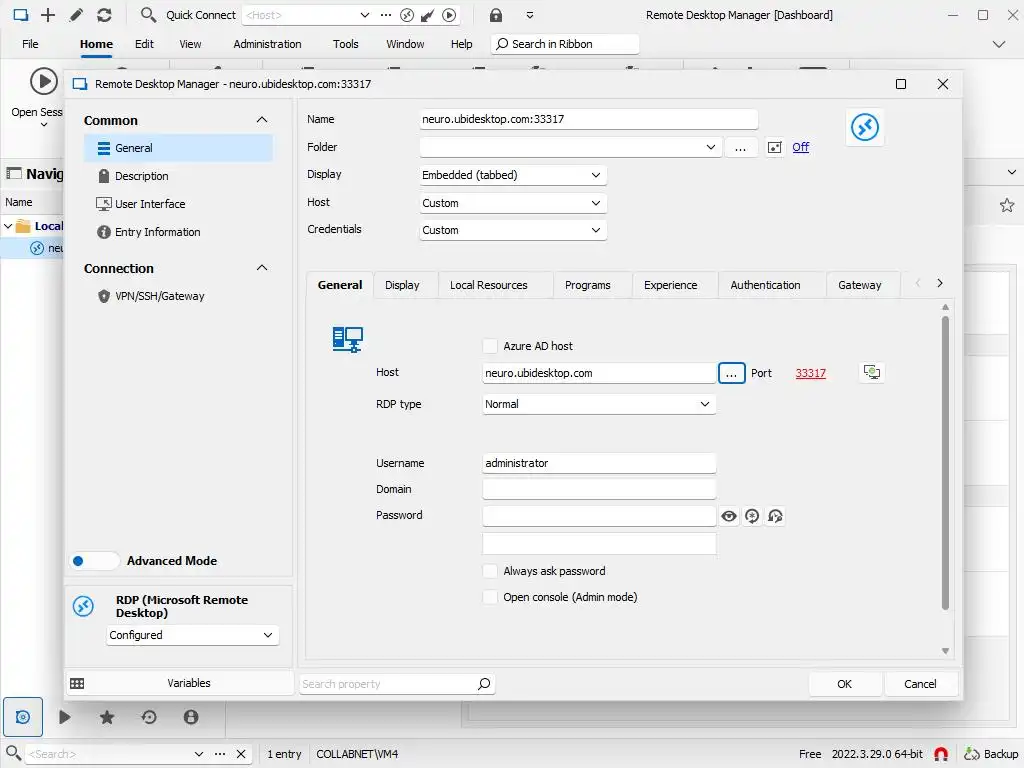Open the Administration menu
1024x768 pixels.
[x=267, y=44]
